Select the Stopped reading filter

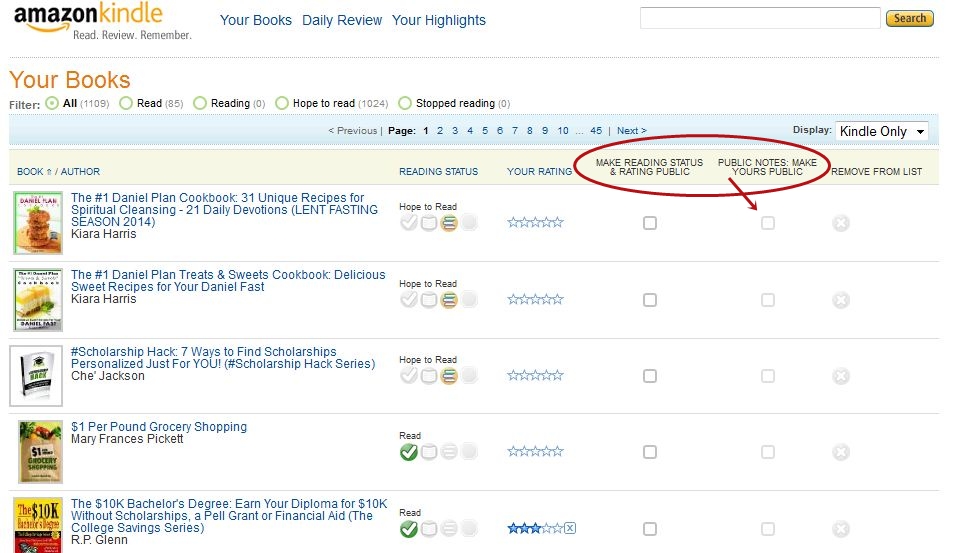405,103
